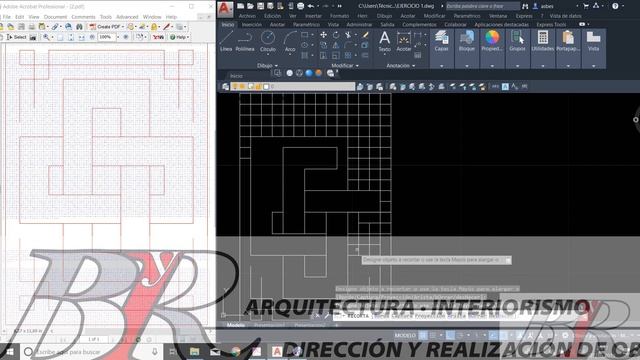Expand the Modificar panel flyout

[x=345, y=66]
